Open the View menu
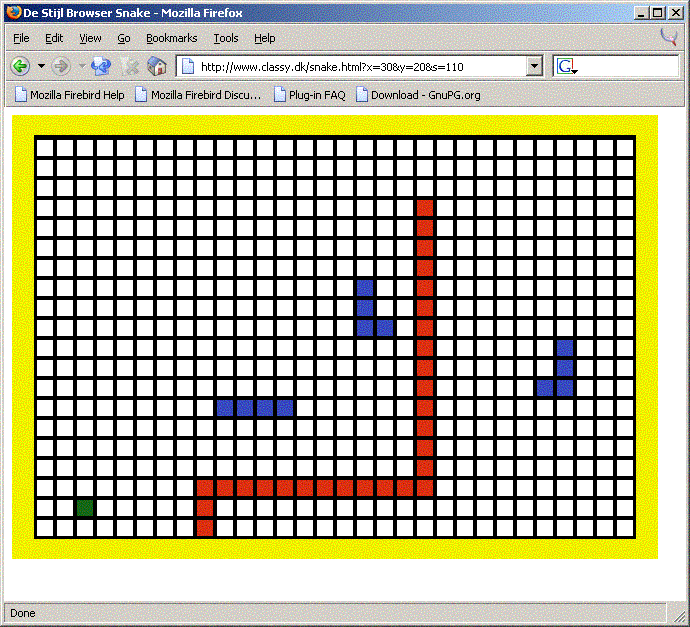The height and width of the screenshot is (627, 690). (x=90, y=38)
